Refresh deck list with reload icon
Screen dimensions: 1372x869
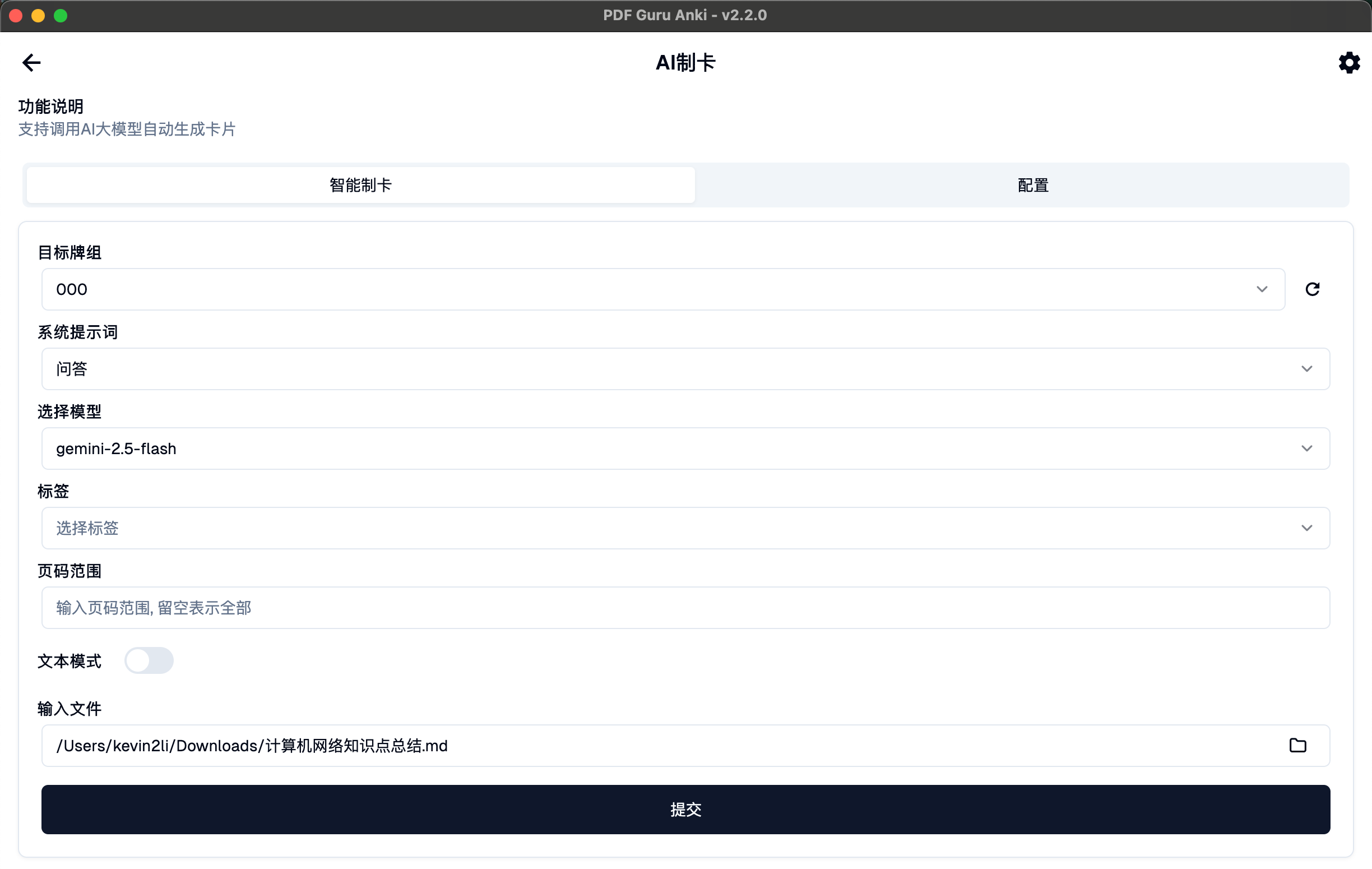point(1312,289)
